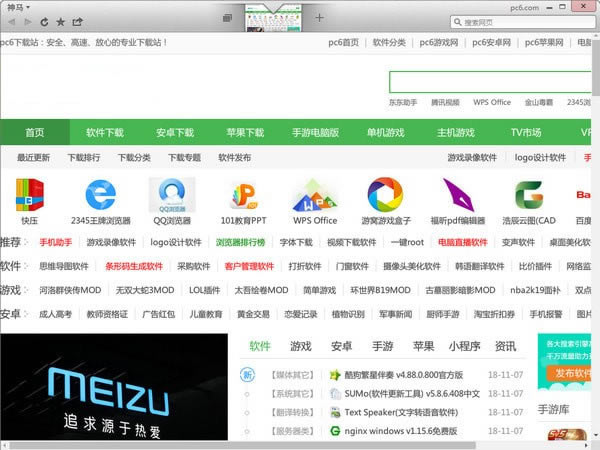
Task: Click the 手机助手 red link
Action: (56, 242)
